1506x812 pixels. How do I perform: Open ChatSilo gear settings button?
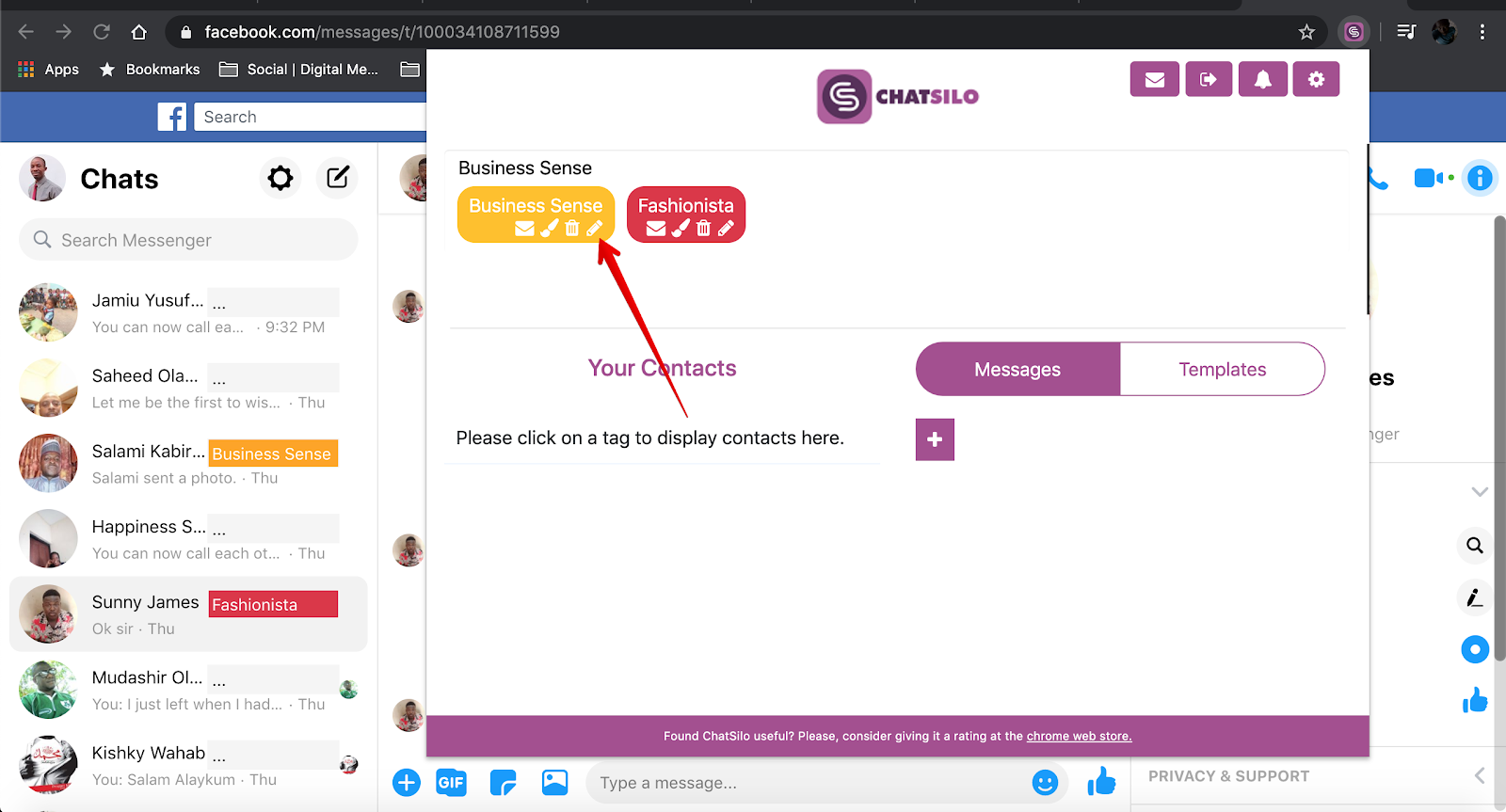tap(1317, 79)
